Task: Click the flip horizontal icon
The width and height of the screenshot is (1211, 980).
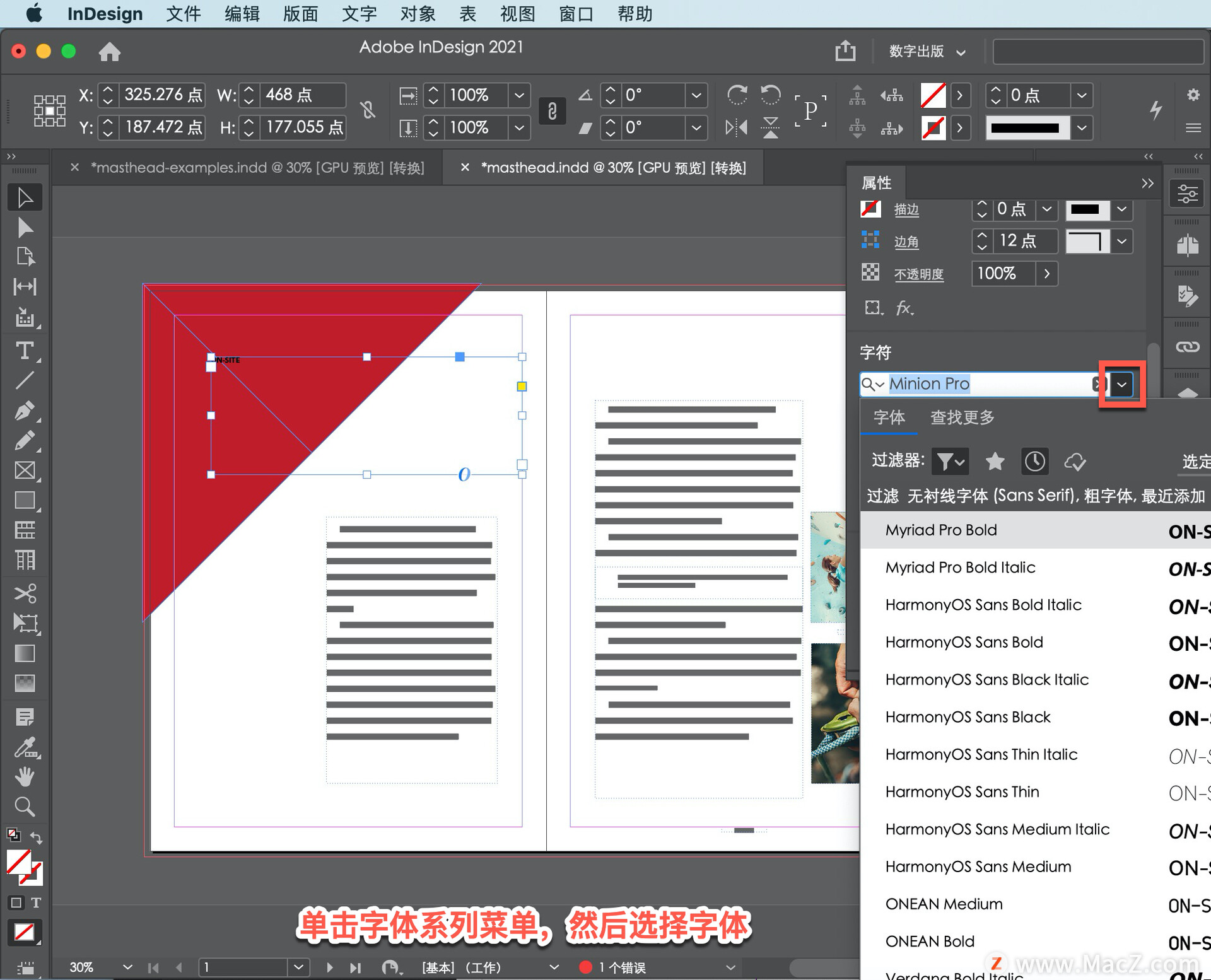Action: tap(737, 128)
